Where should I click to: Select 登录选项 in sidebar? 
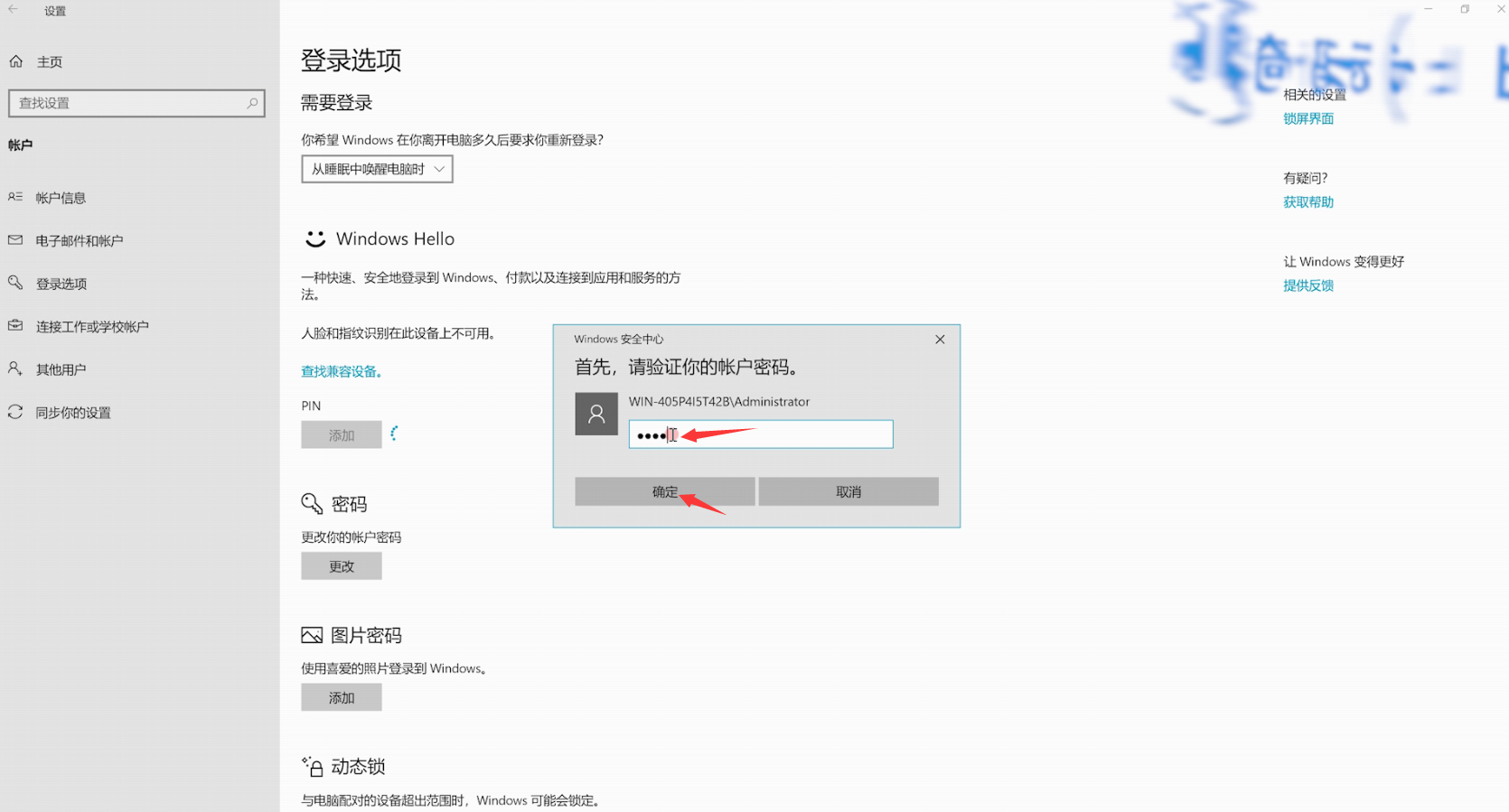[x=61, y=284]
